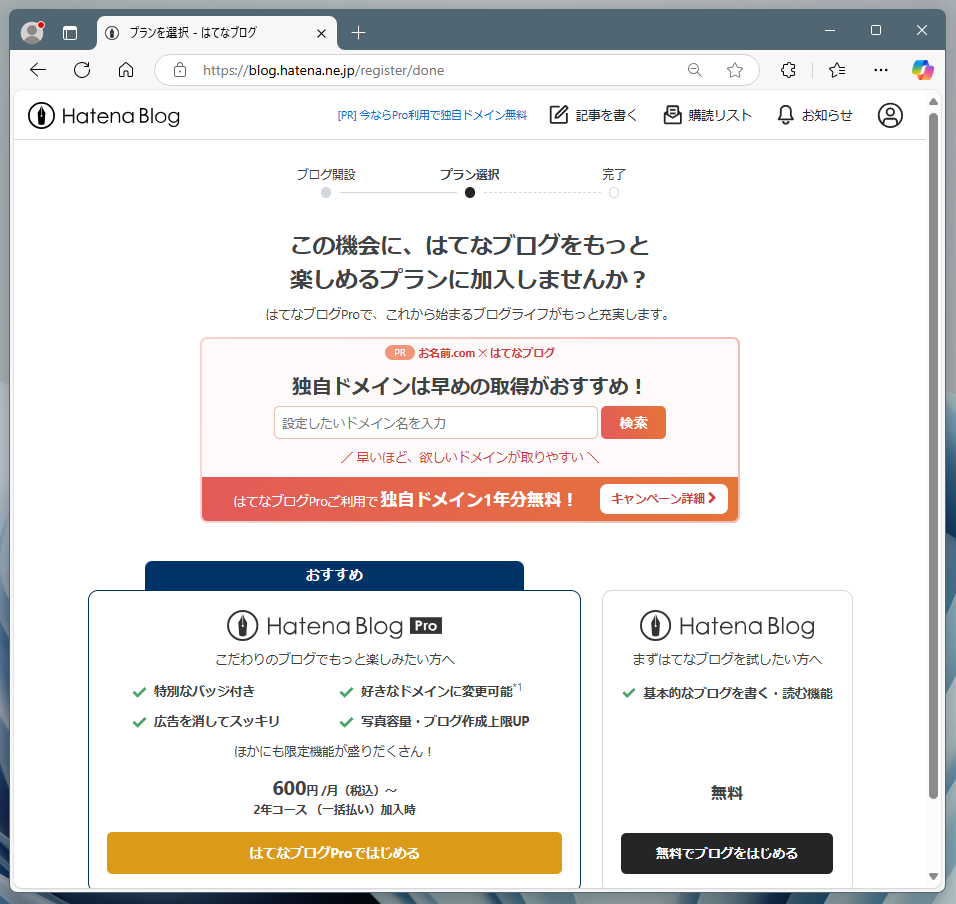This screenshot has width=956, height=904.
Task: Click the 600円/月 price text
Action: pos(335,789)
